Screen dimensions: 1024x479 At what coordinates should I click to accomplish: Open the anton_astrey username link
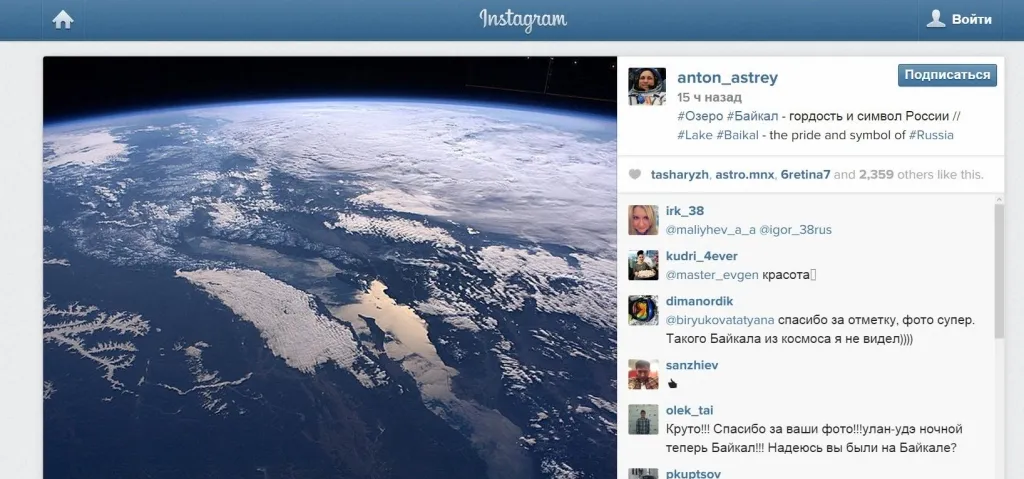coord(727,78)
